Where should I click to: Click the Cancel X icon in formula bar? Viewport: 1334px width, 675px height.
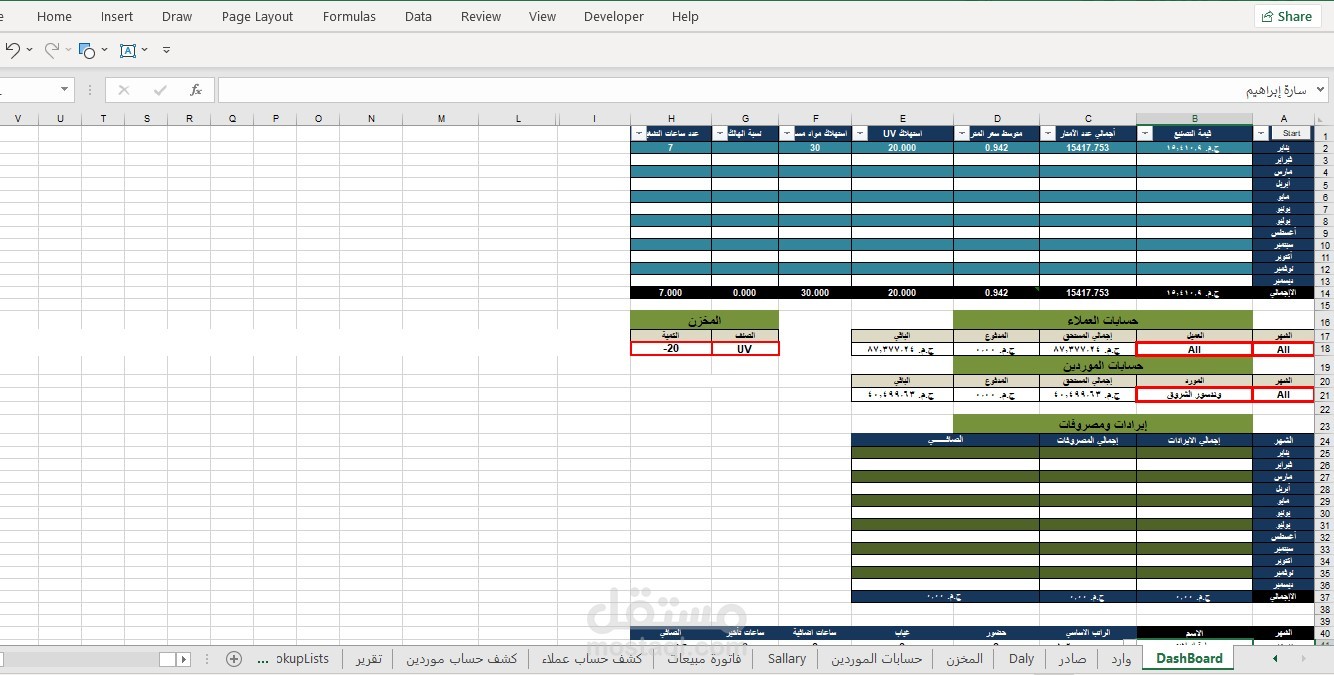124,90
